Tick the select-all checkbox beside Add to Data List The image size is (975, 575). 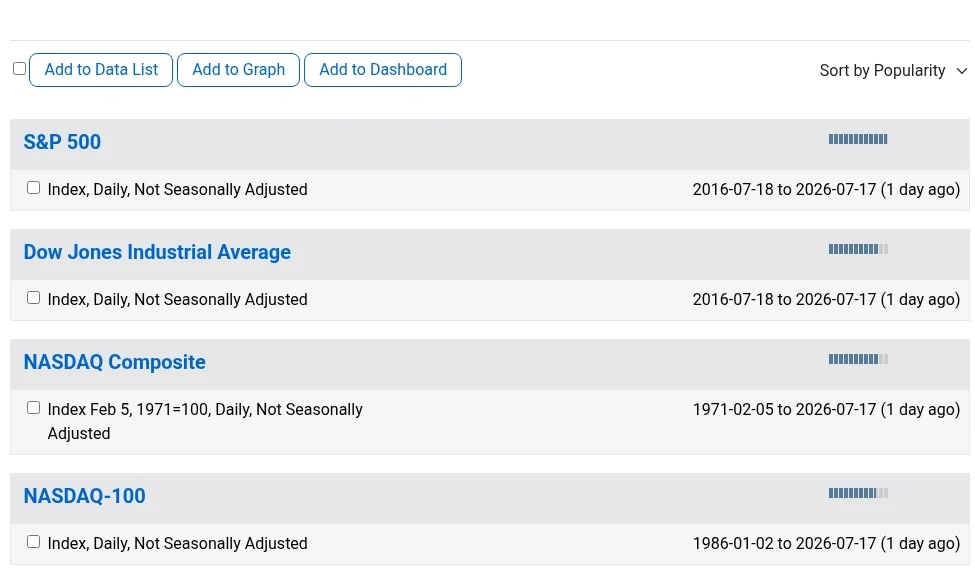(19, 68)
